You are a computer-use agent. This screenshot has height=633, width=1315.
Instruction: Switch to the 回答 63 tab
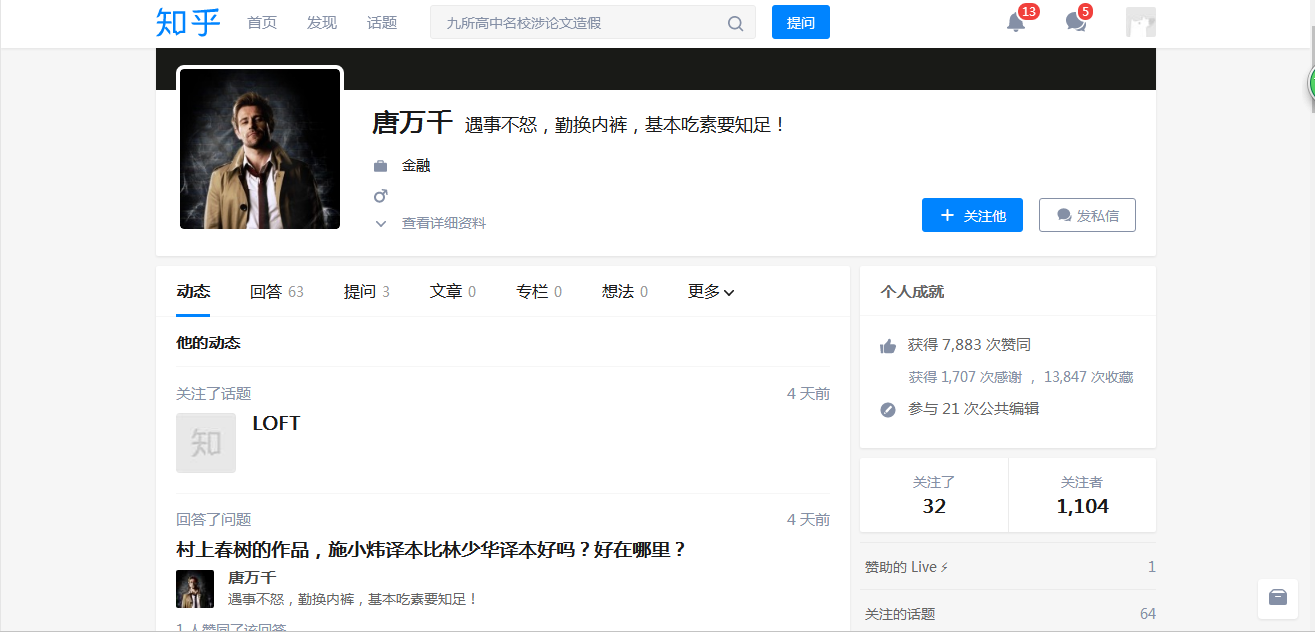pos(277,292)
